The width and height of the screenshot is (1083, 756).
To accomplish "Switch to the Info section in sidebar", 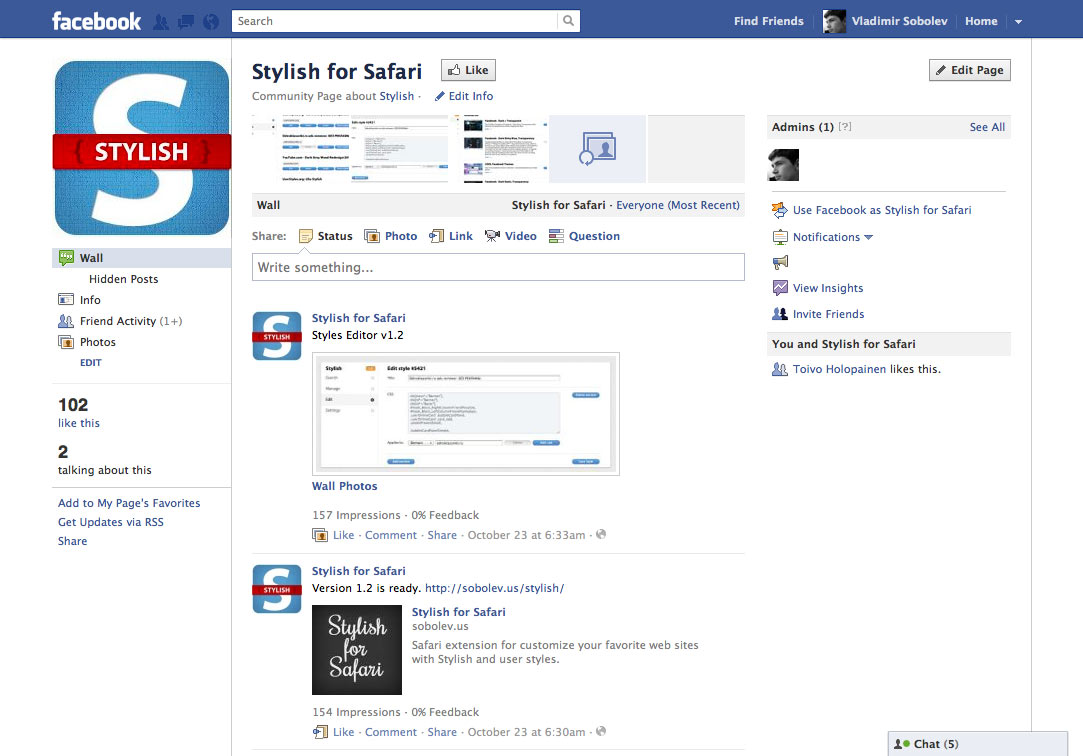I will click(89, 299).
